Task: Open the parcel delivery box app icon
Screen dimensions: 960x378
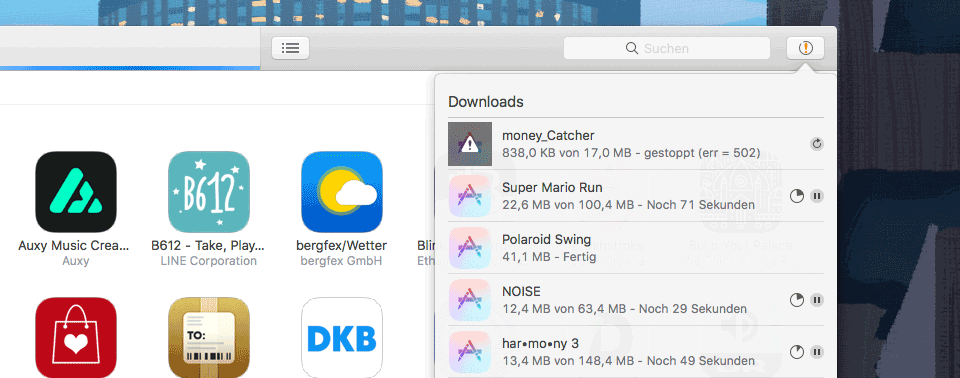Action: pyautogui.click(x=209, y=338)
